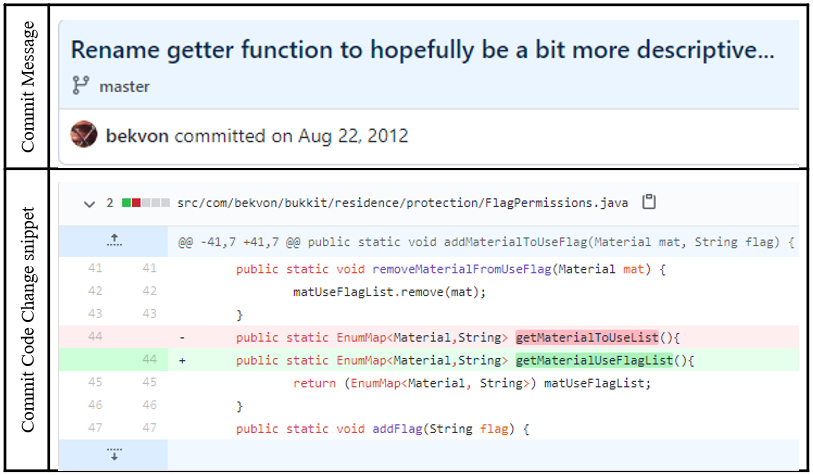Click the minus marker on the removed line
This screenshot has height=475, width=813.
182,338
